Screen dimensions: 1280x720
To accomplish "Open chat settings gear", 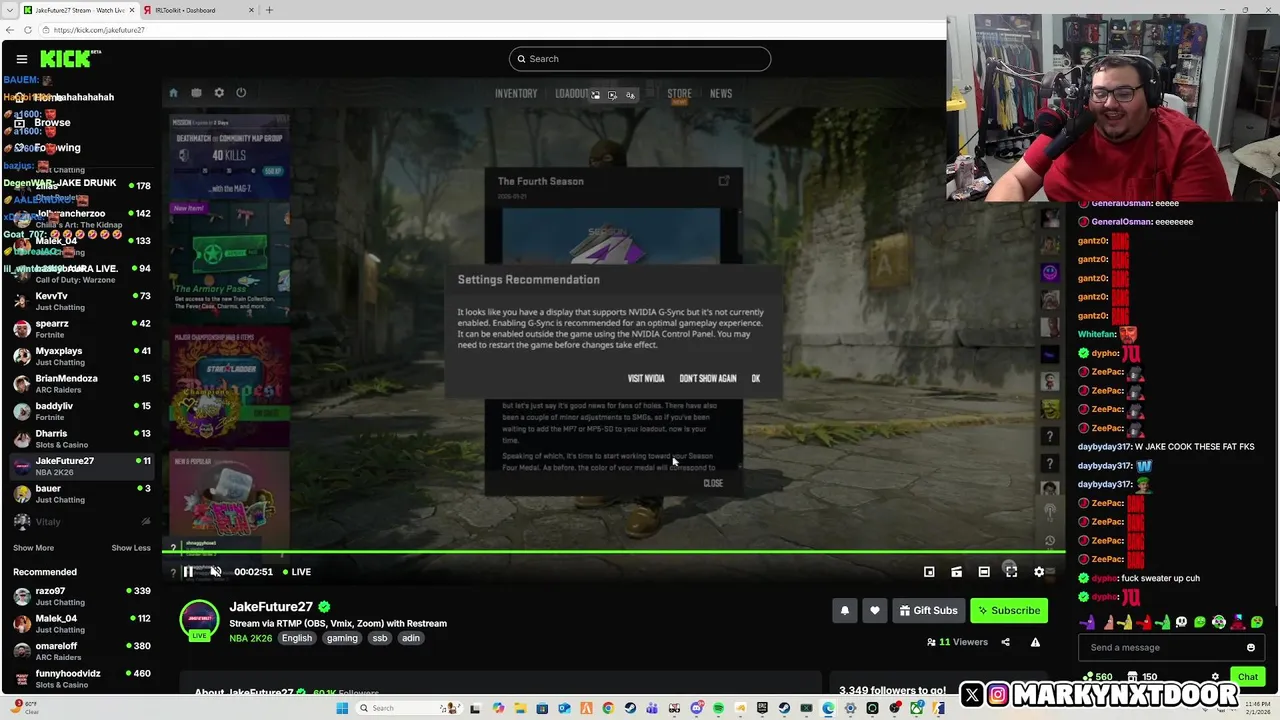I will 1215,677.
